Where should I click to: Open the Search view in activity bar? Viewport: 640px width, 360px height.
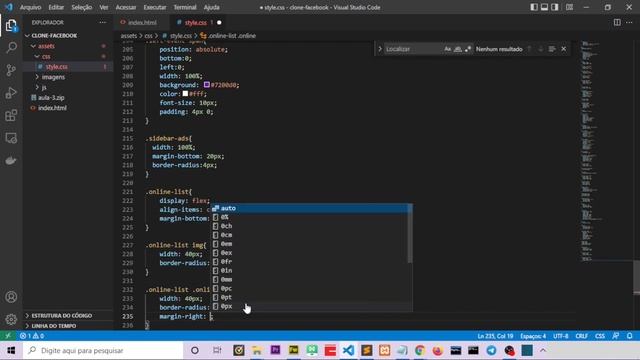tap(11, 48)
